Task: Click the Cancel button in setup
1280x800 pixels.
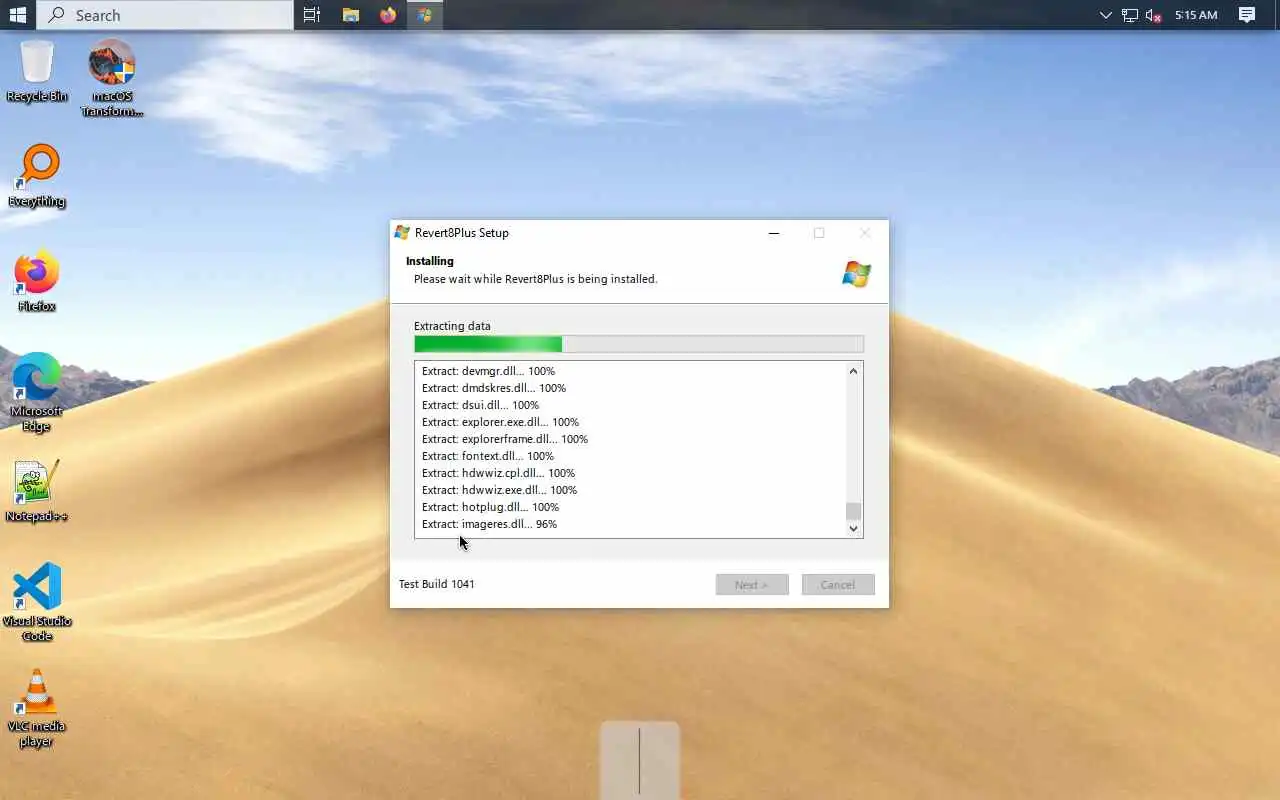Action: click(838, 584)
